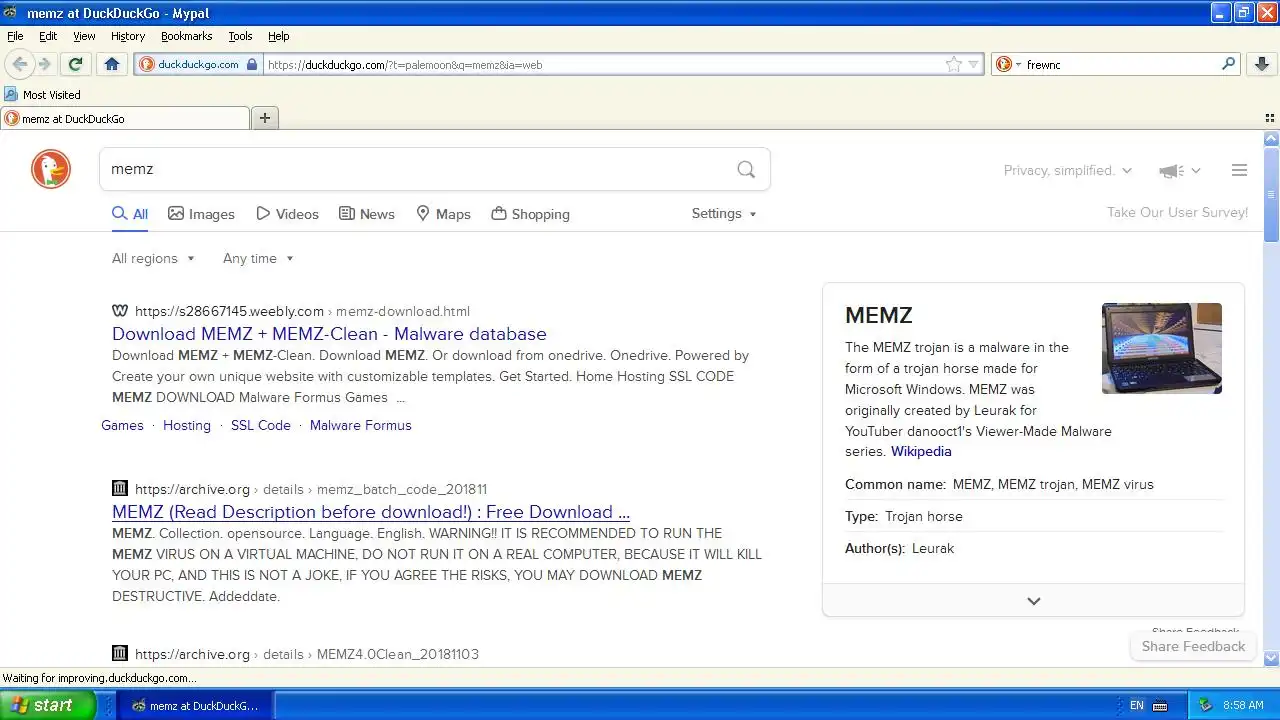Open a new tab with the plus button
The height and width of the screenshot is (720, 1280).
pos(265,118)
